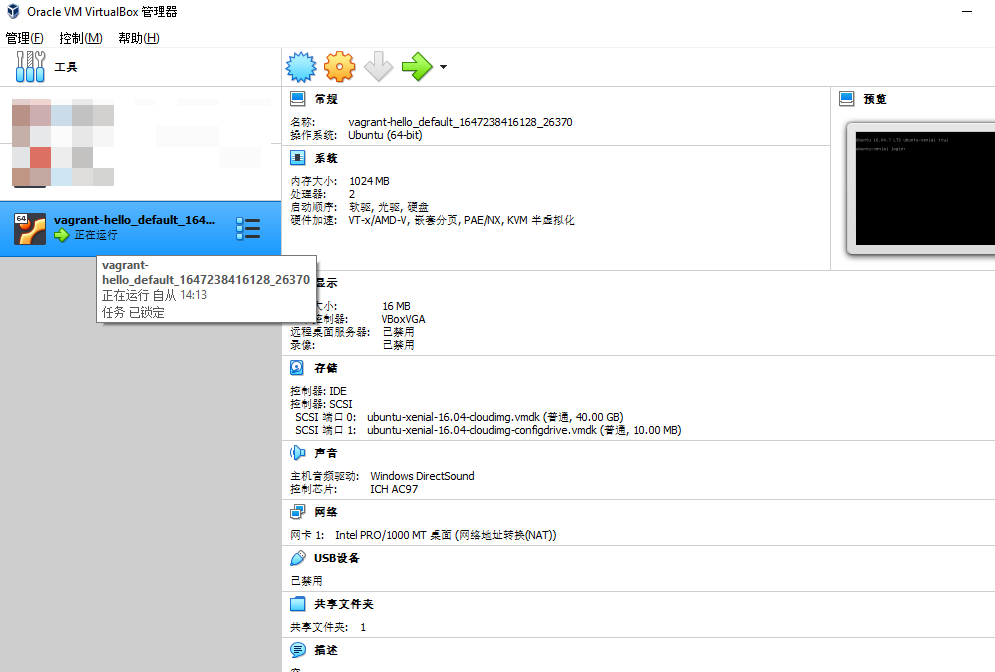Click the USB设备 section header link
Image resolution: width=995 pixels, height=672 pixels.
(336, 558)
